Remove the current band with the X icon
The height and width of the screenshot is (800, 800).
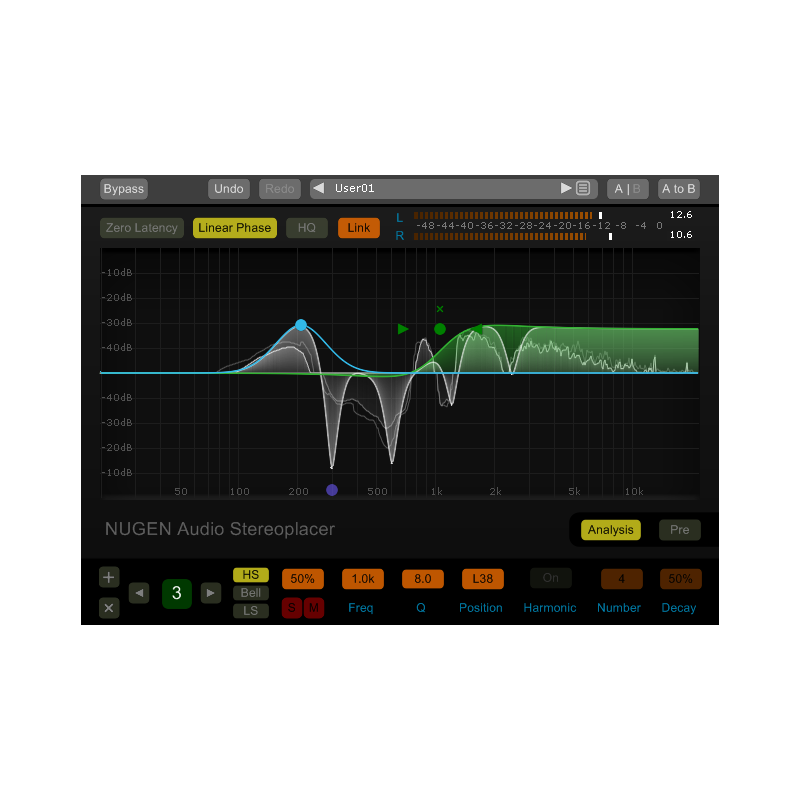tap(108, 607)
